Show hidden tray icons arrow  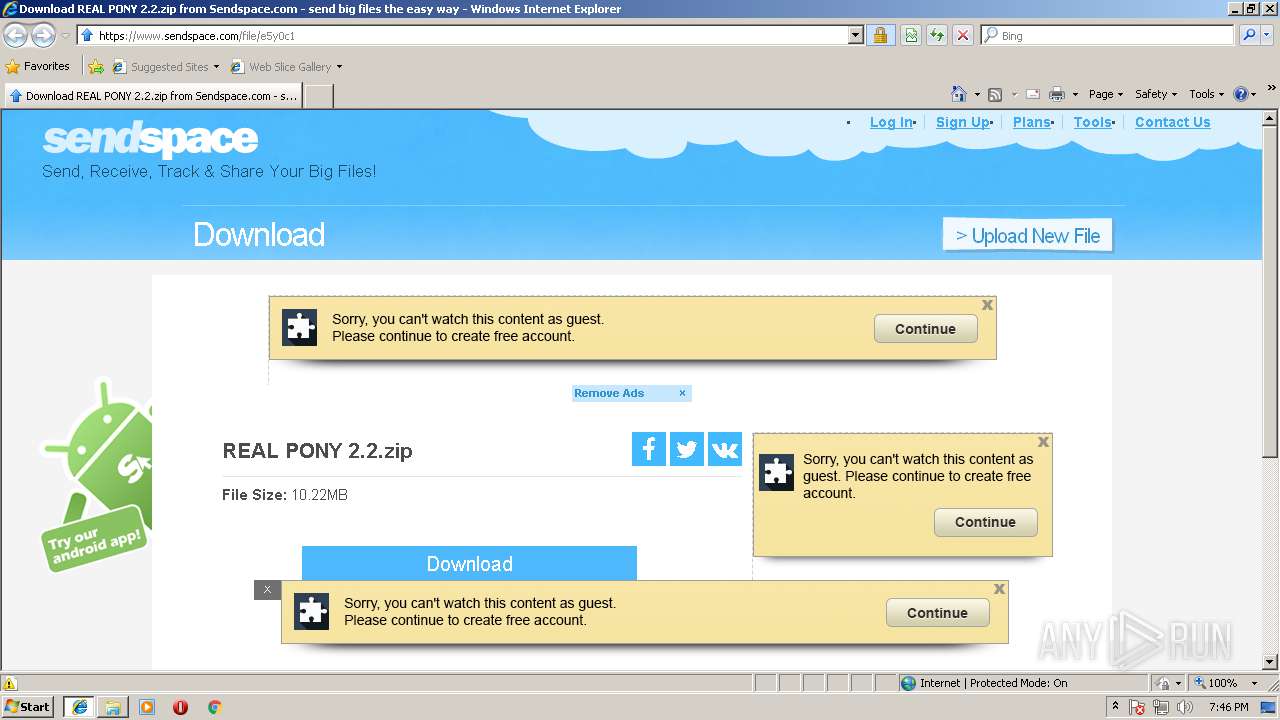tap(1116, 707)
